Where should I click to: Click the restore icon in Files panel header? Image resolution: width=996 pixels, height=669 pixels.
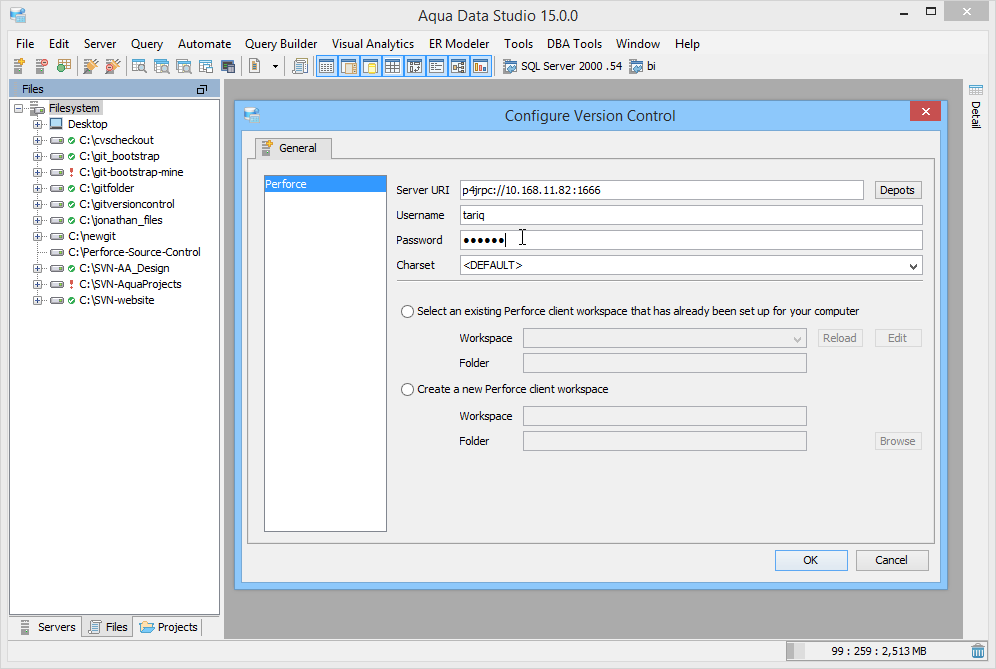(202, 90)
